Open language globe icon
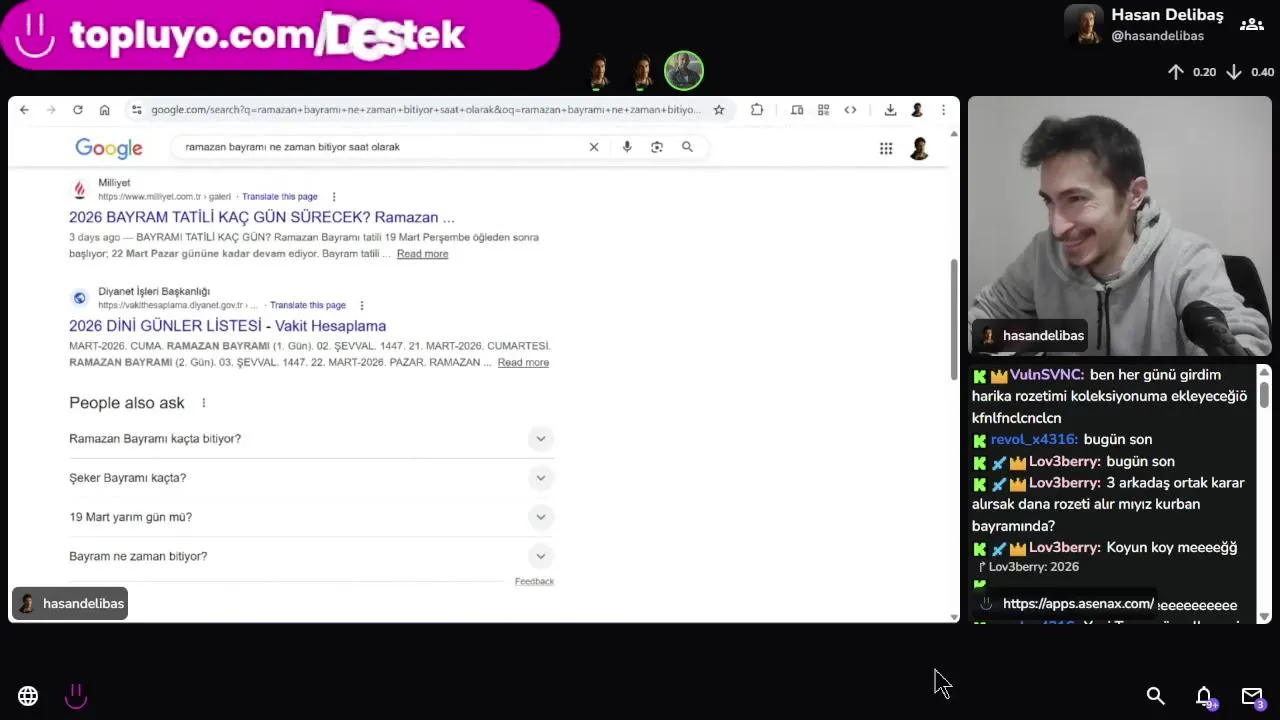The width and height of the screenshot is (1280, 720). point(28,696)
